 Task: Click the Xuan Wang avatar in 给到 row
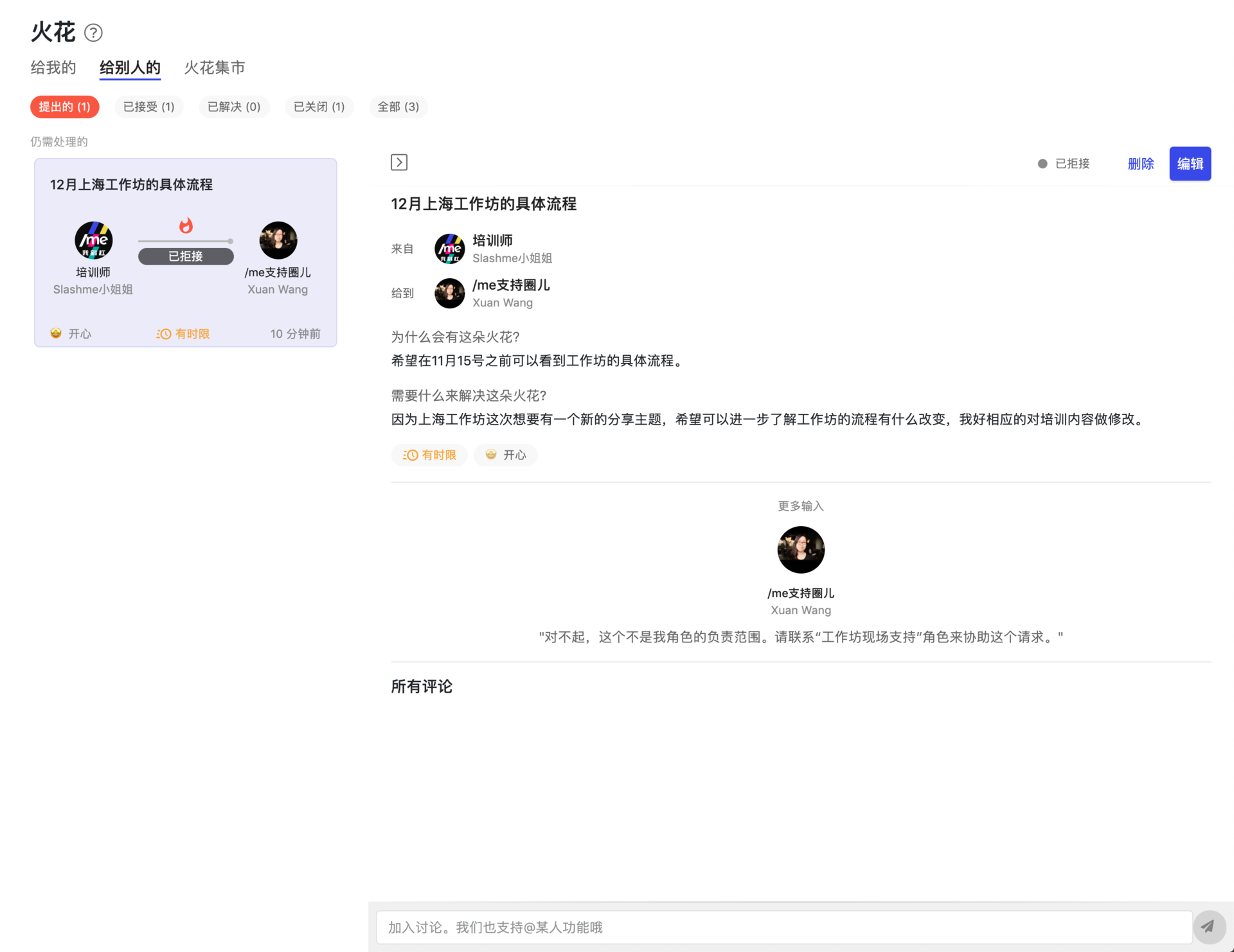coord(449,293)
